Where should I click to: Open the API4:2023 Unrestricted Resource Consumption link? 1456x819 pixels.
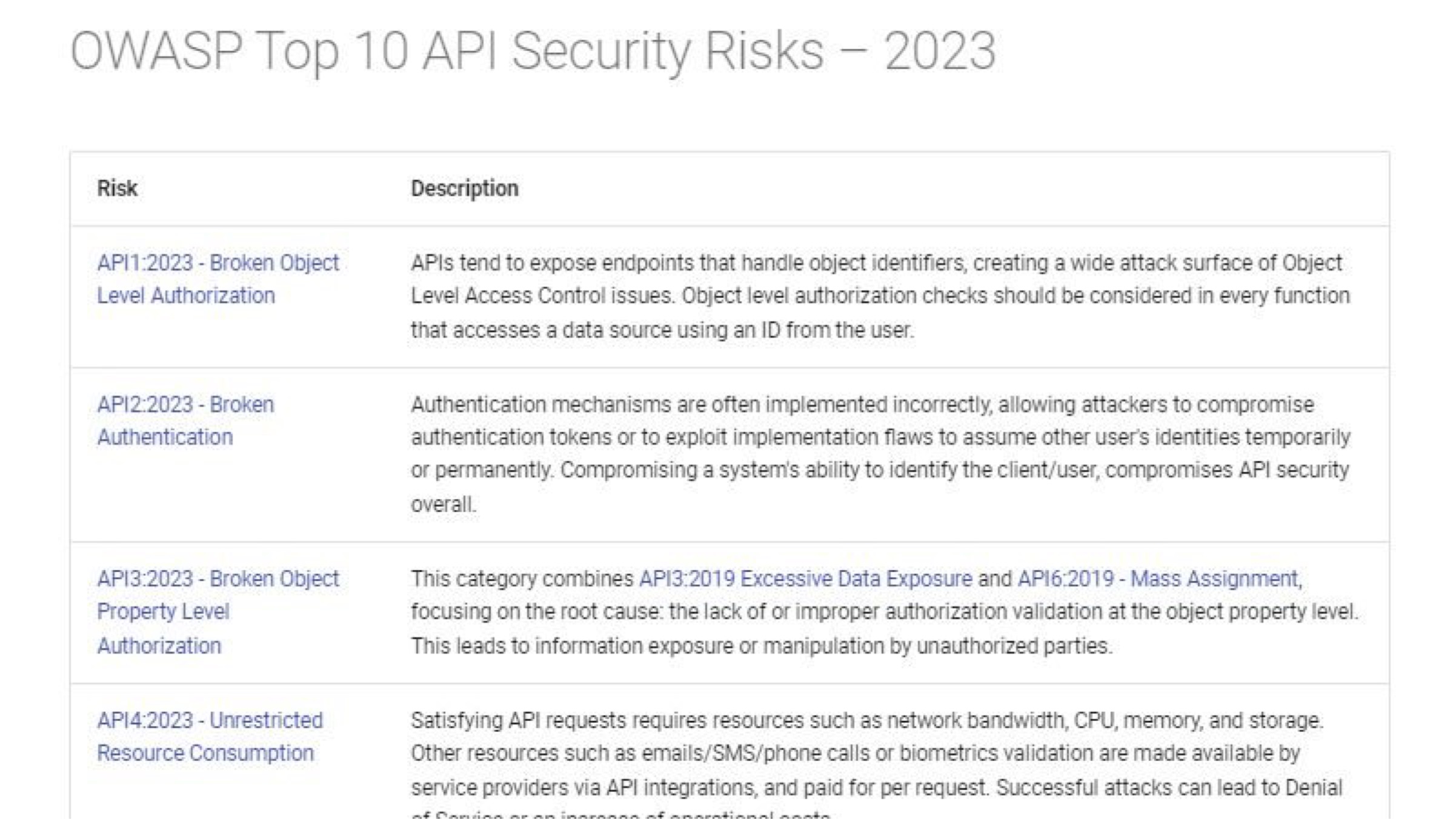(x=210, y=737)
